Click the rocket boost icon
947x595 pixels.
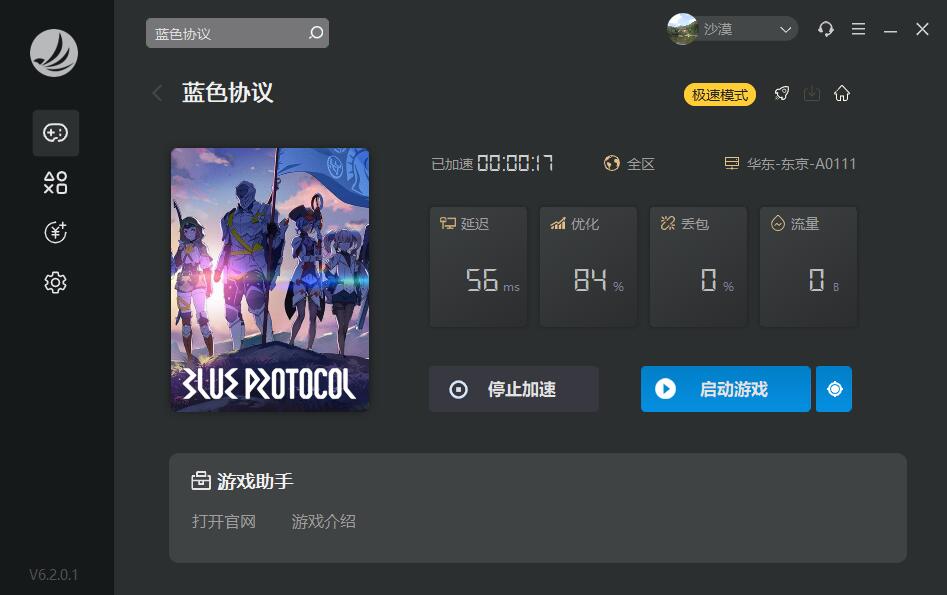tap(782, 94)
